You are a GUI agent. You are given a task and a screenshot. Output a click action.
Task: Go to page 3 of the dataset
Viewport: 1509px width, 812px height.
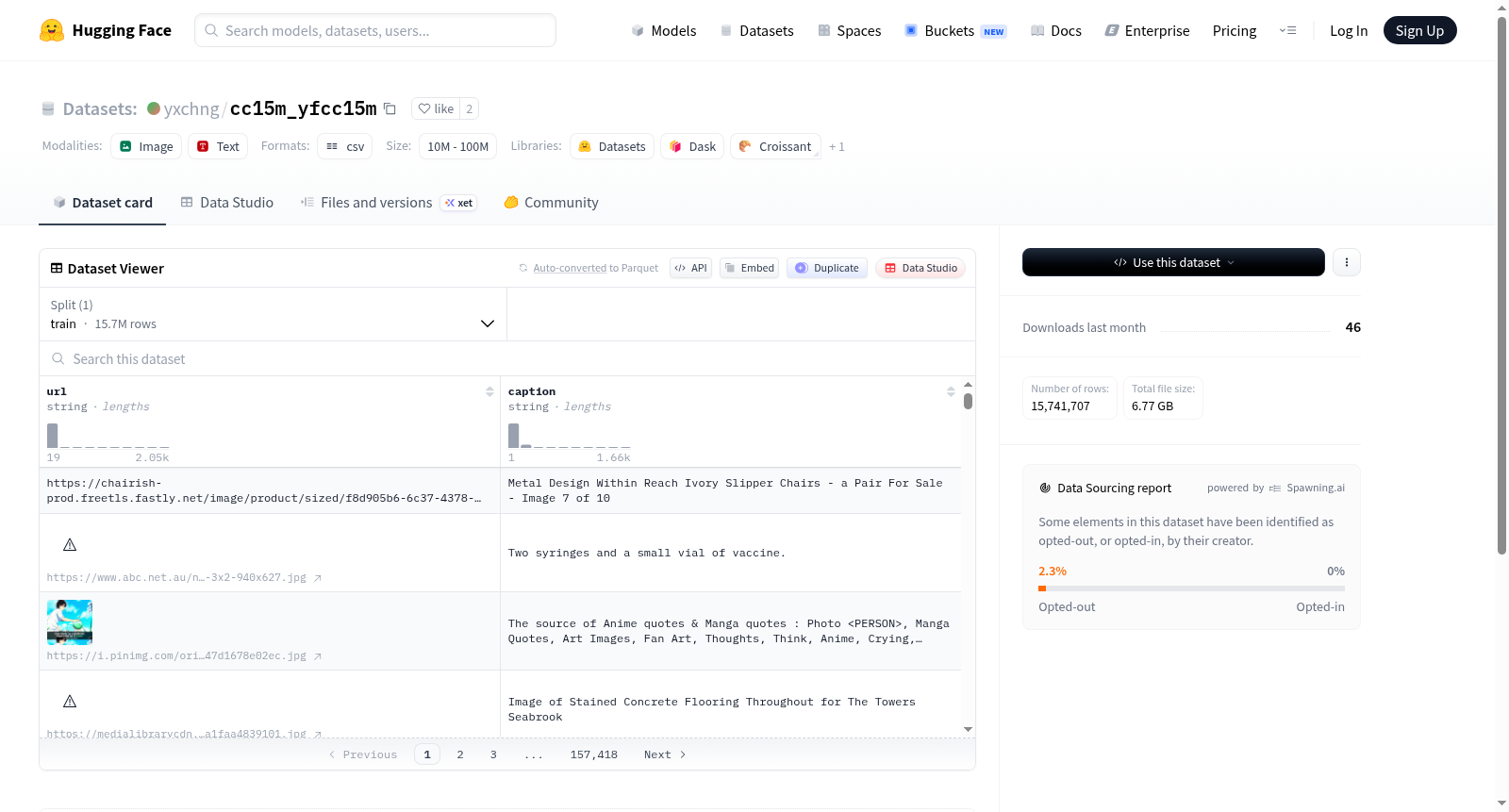coord(493,754)
